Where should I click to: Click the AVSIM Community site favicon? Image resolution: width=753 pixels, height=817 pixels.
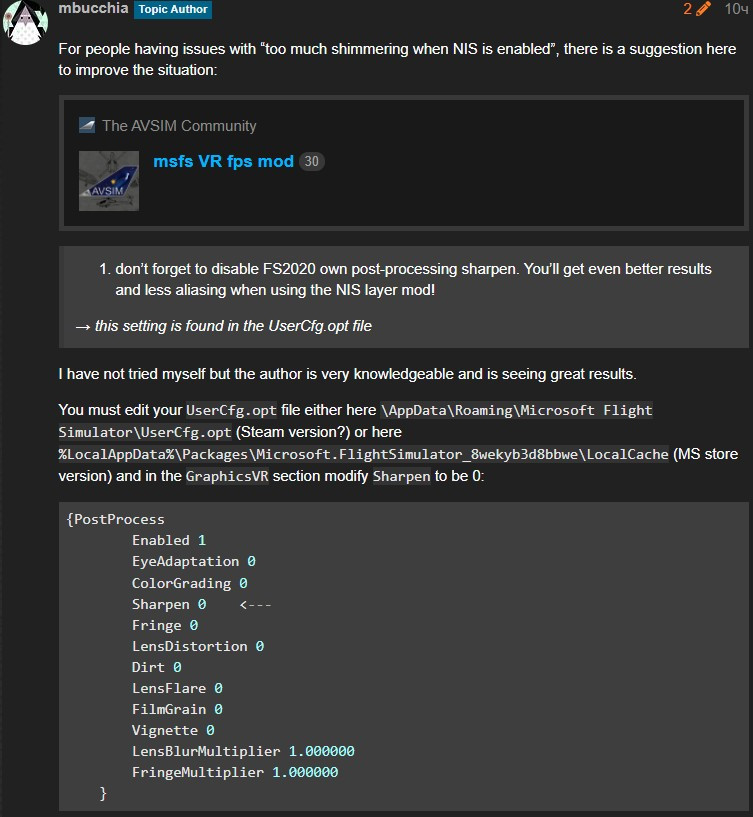[x=87, y=125]
